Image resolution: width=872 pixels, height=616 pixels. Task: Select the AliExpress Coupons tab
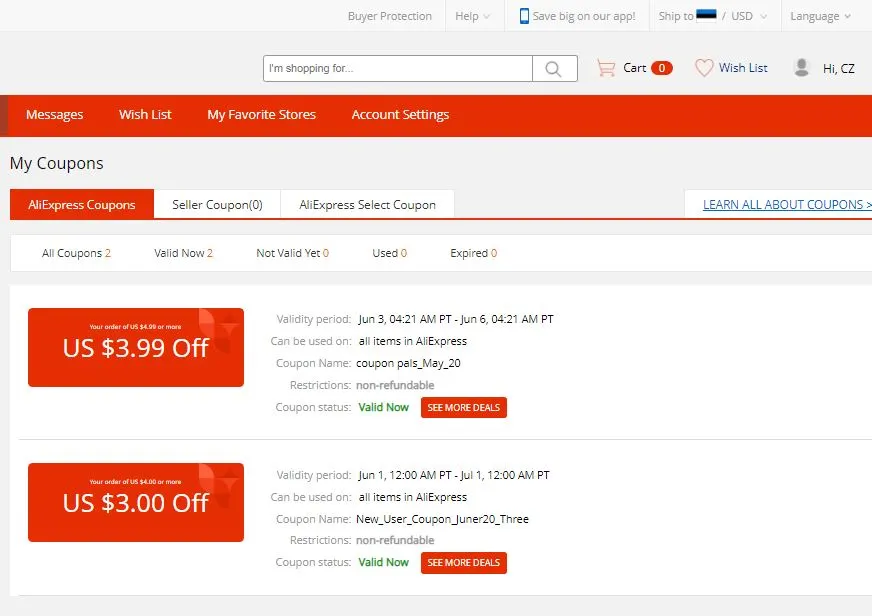pos(82,205)
